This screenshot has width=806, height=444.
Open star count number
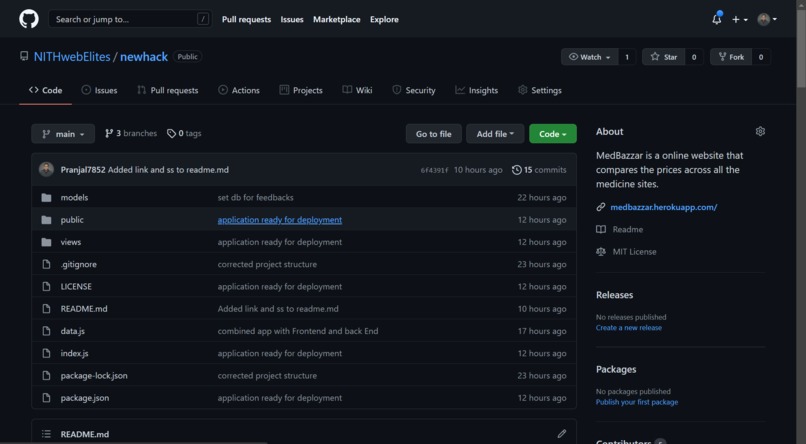click(694, 57)
